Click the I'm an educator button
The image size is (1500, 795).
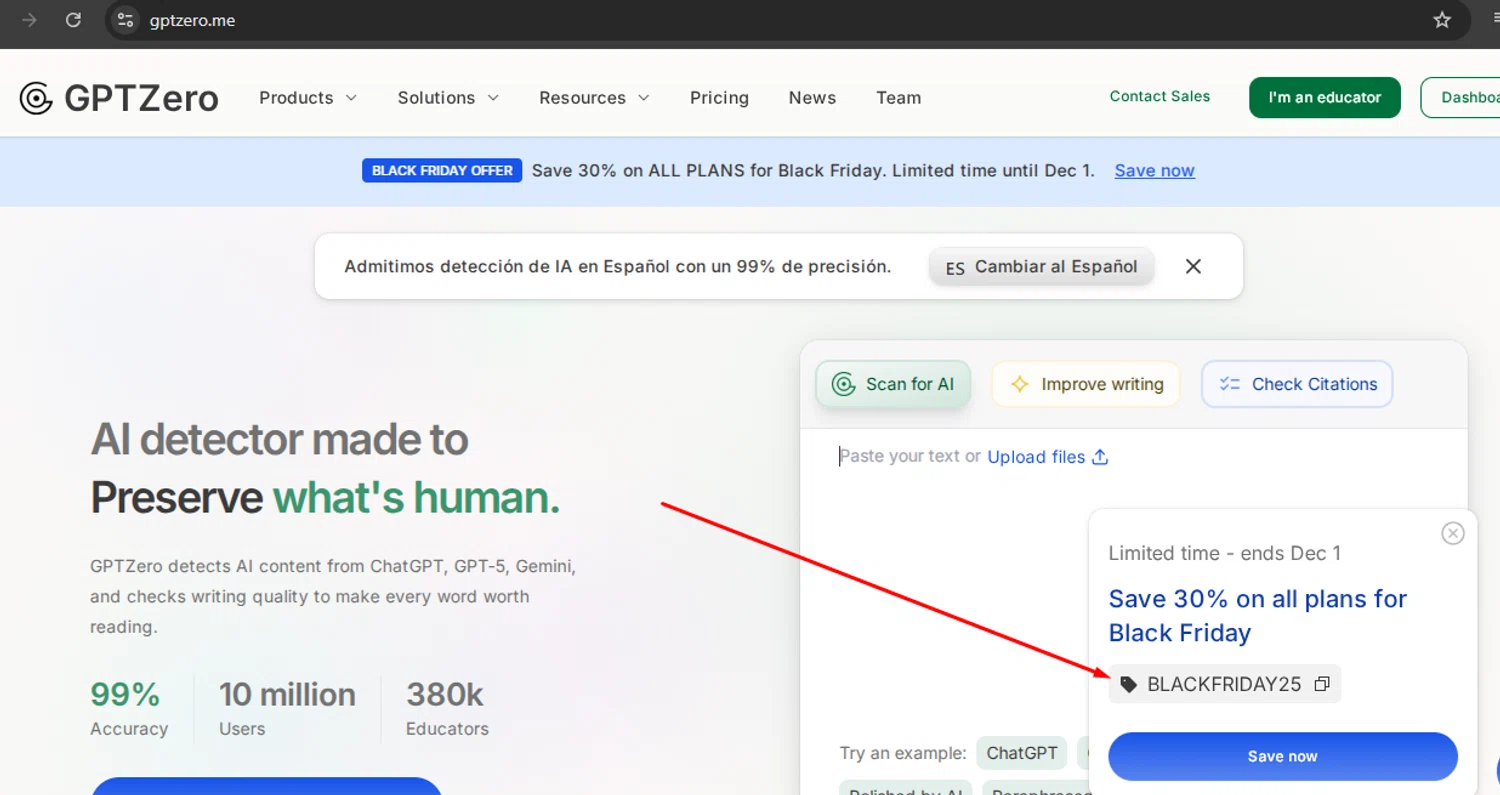point(1325,98)
